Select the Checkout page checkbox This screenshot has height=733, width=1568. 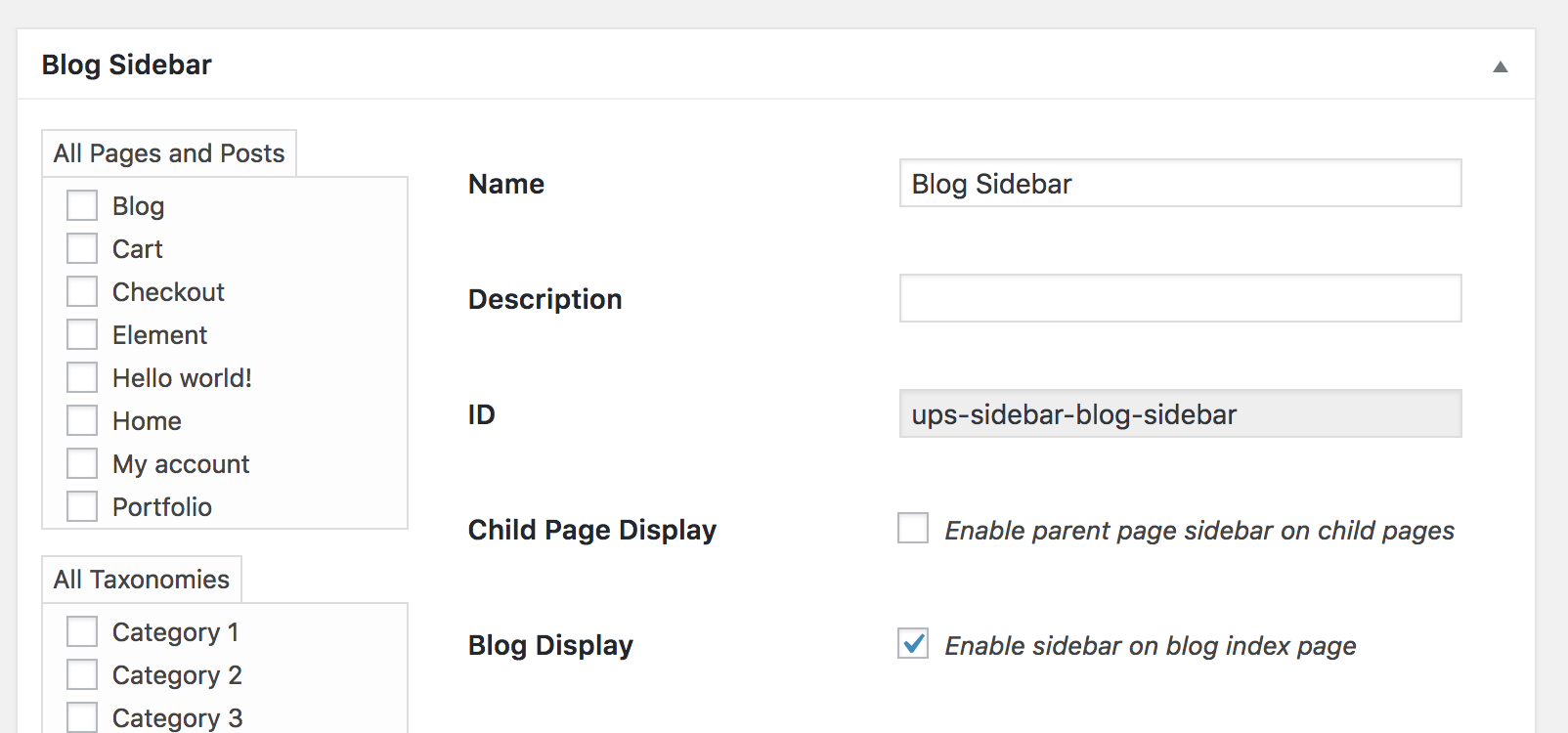tap(82, 292)
